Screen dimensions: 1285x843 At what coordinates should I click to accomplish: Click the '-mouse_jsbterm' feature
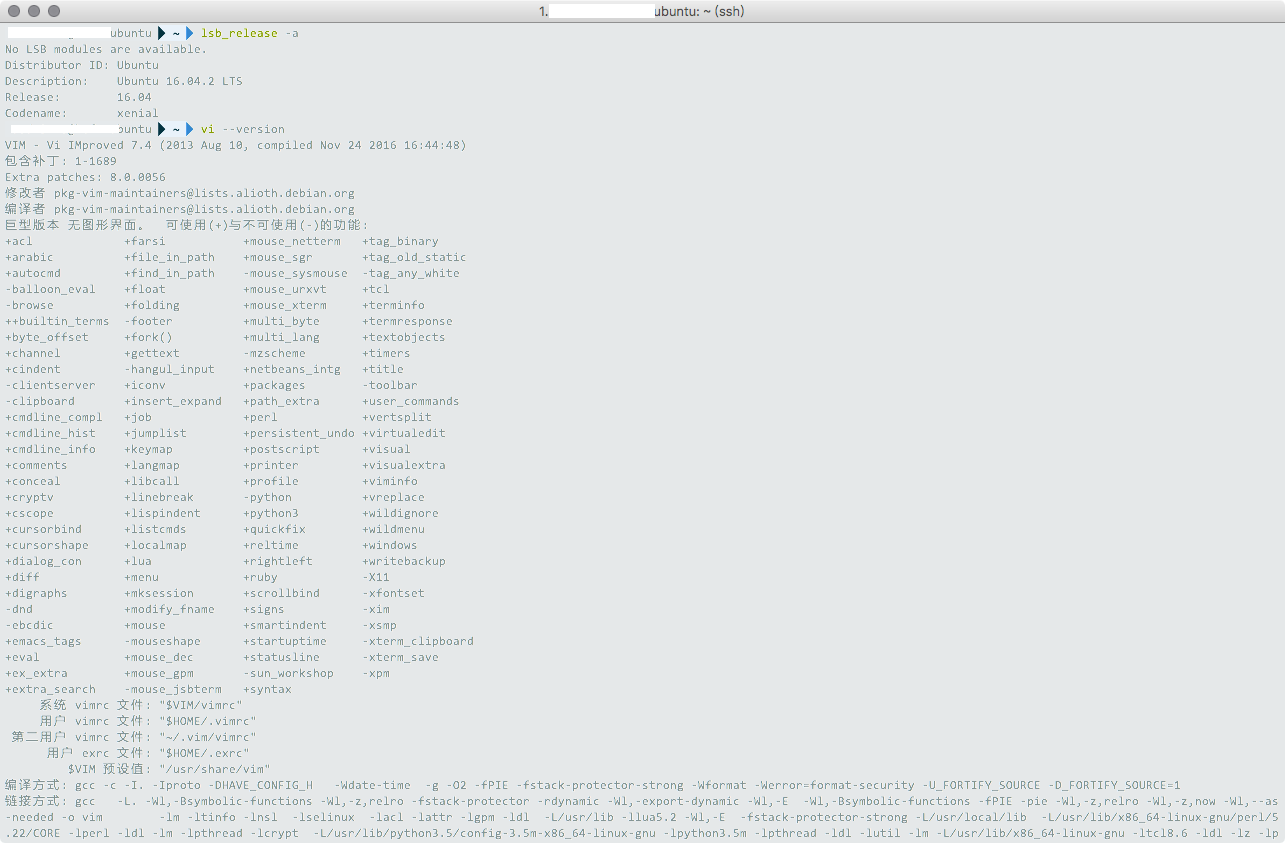click(173, 689)
